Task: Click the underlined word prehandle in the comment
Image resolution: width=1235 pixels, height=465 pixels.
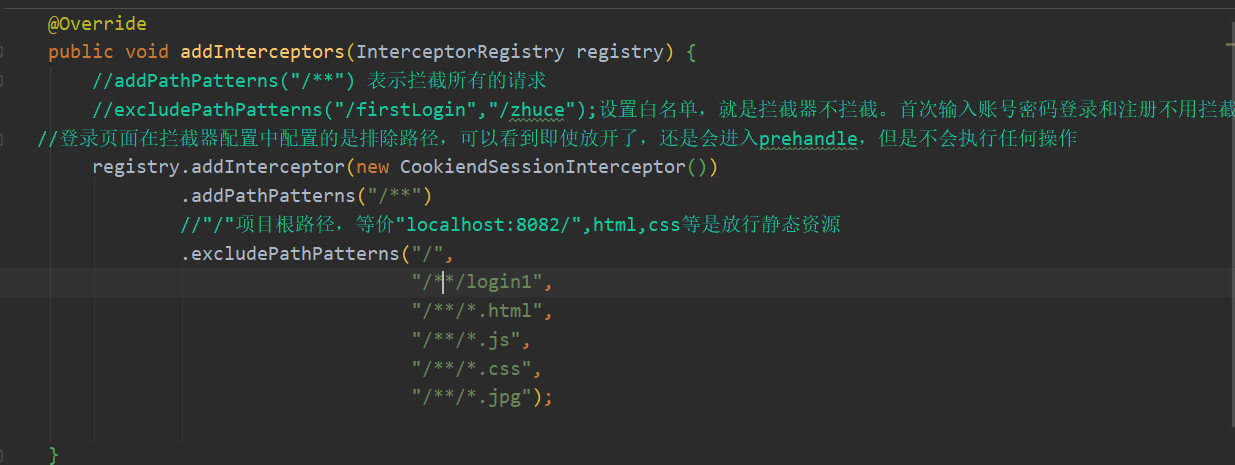Action: click(x=808, y=138)
